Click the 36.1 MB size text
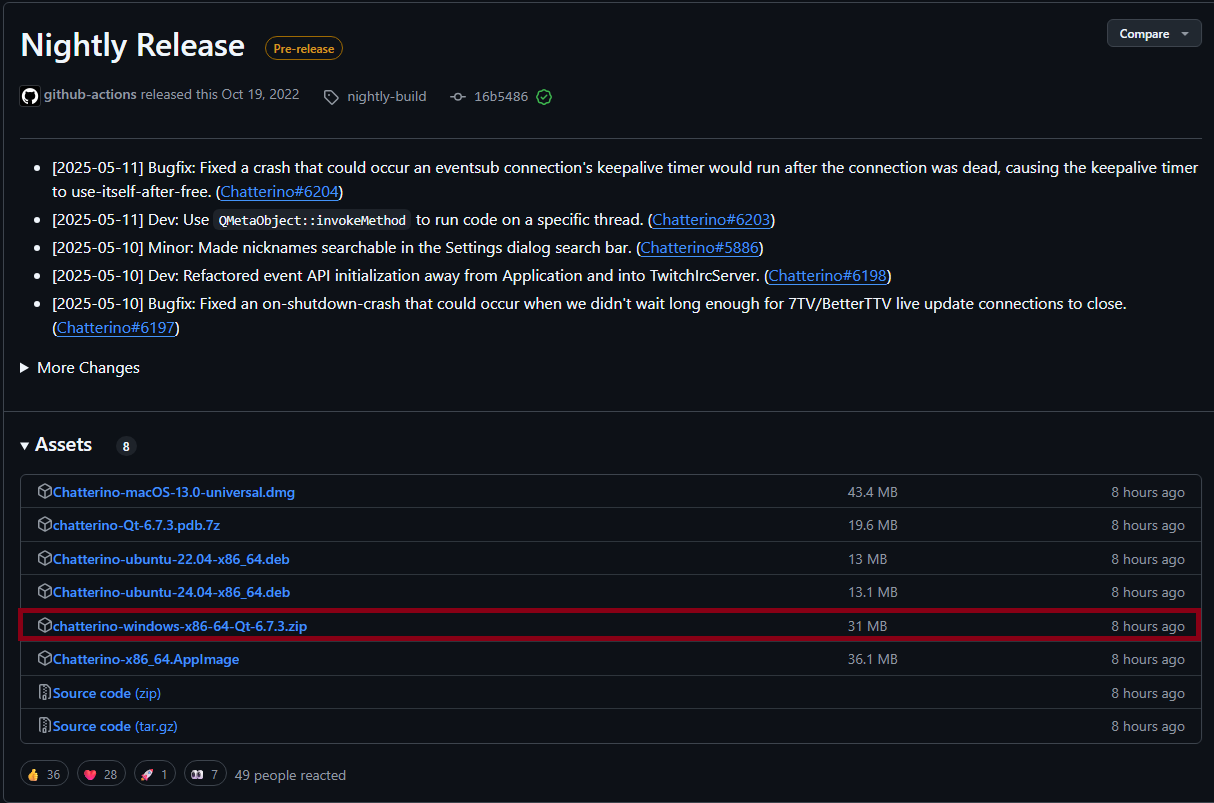 point(873,659)
